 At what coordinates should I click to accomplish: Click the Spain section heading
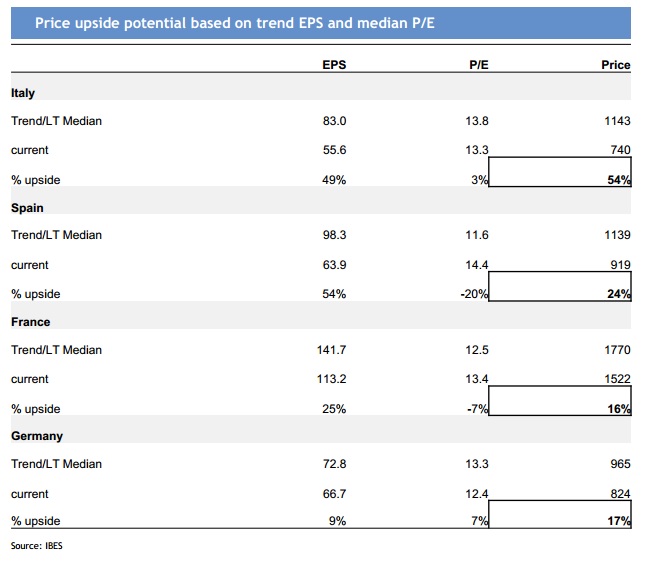pyautogui.click(x=26, y=208)
